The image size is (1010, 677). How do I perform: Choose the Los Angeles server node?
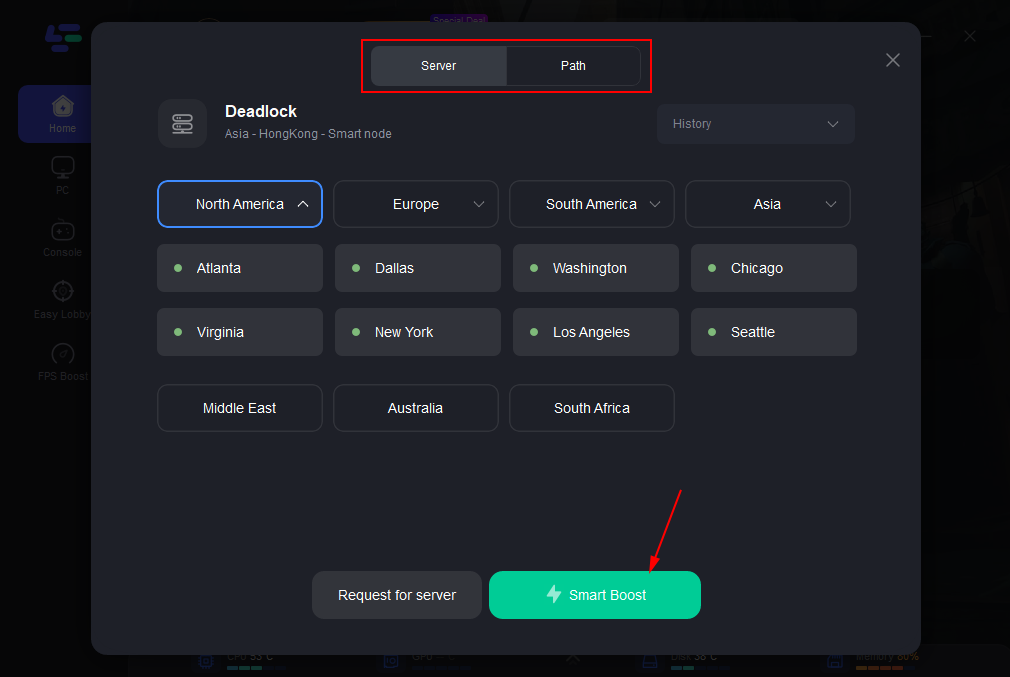tap(596, 332)
